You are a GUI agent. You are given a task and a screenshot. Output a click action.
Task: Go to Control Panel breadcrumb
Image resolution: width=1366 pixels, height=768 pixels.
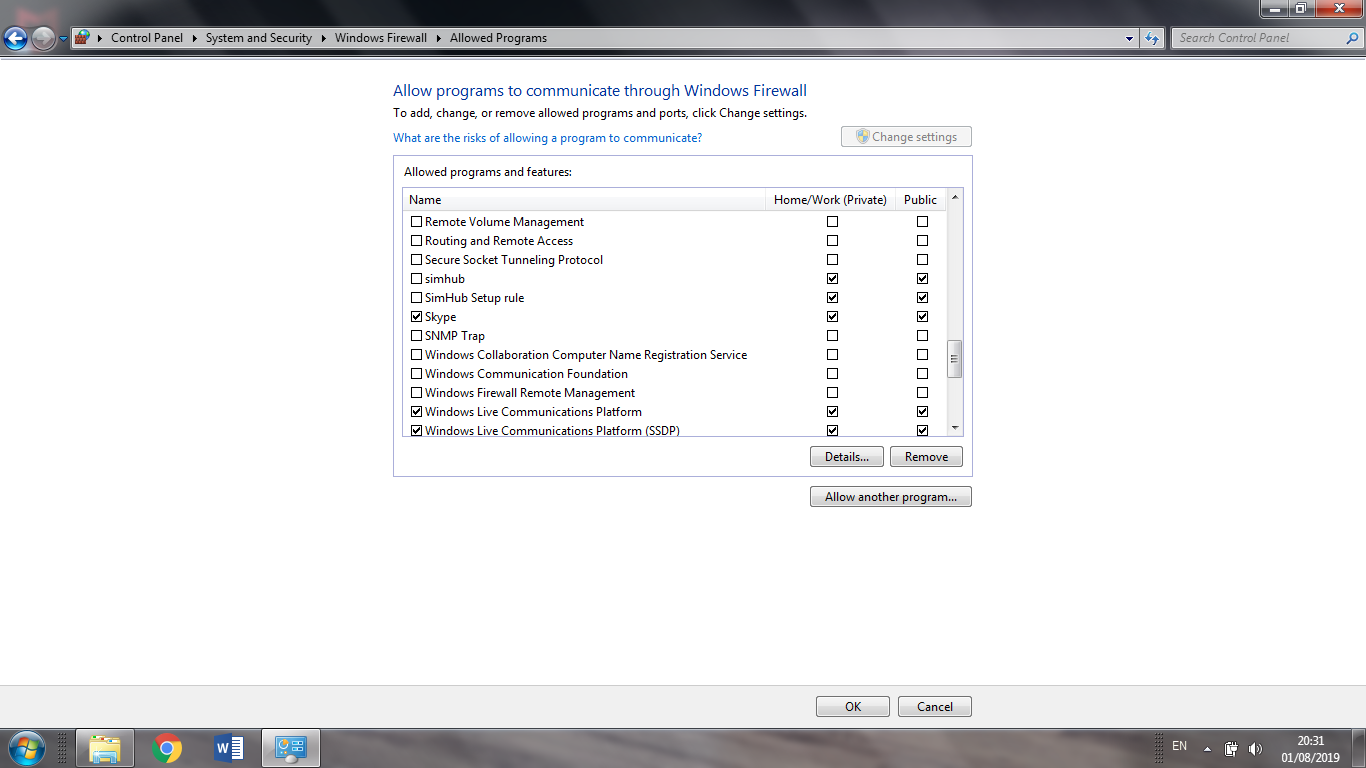coord(147,38)
